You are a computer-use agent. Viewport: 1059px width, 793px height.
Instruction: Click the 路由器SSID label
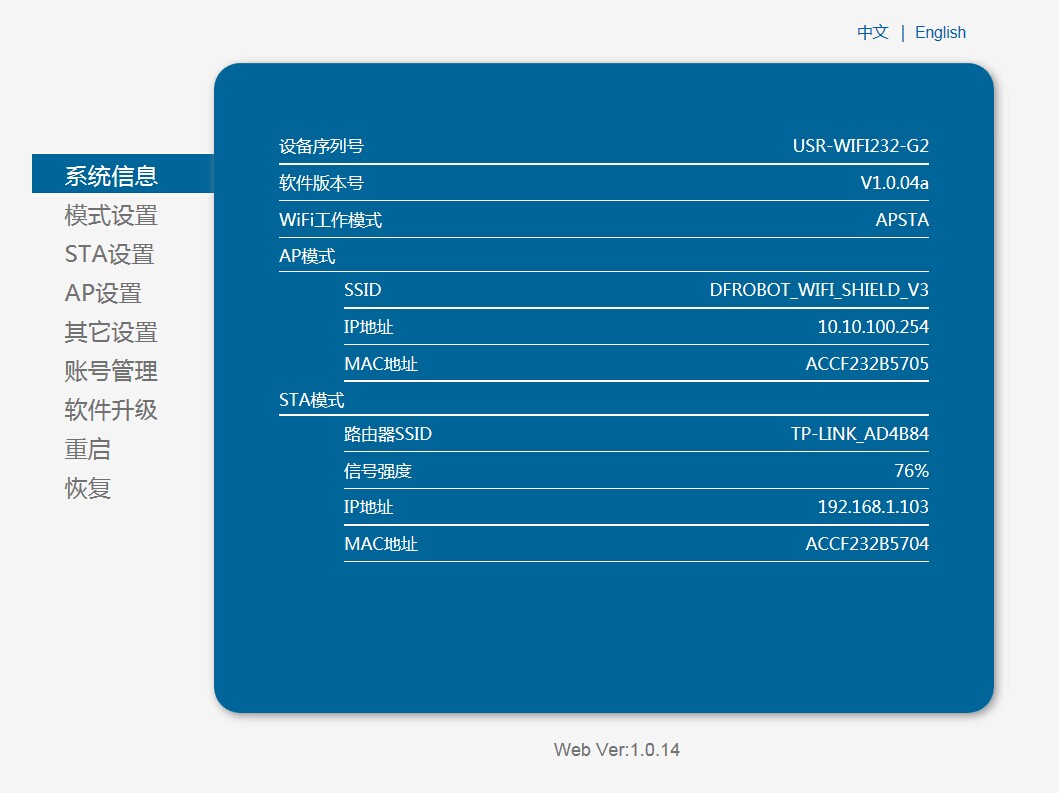pyautogui.click(x=388, y=434)
